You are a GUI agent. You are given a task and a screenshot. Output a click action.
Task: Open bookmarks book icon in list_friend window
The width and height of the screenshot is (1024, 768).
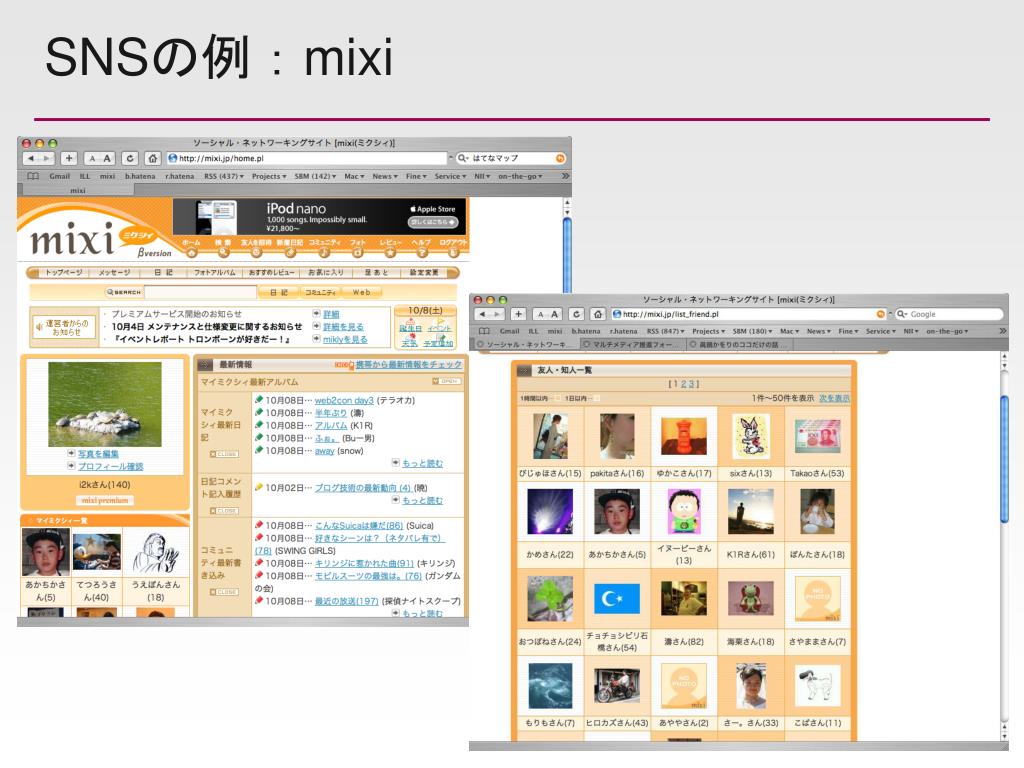484,331
